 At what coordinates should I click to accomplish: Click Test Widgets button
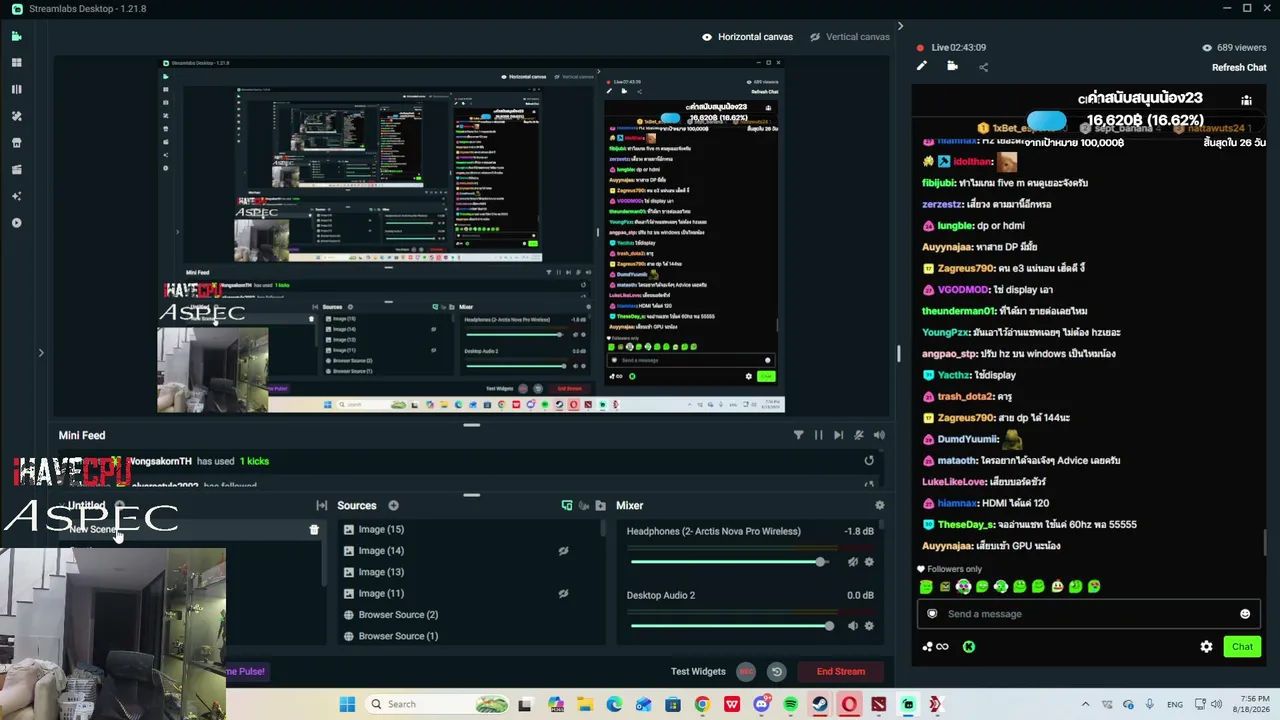pos(698,672)
